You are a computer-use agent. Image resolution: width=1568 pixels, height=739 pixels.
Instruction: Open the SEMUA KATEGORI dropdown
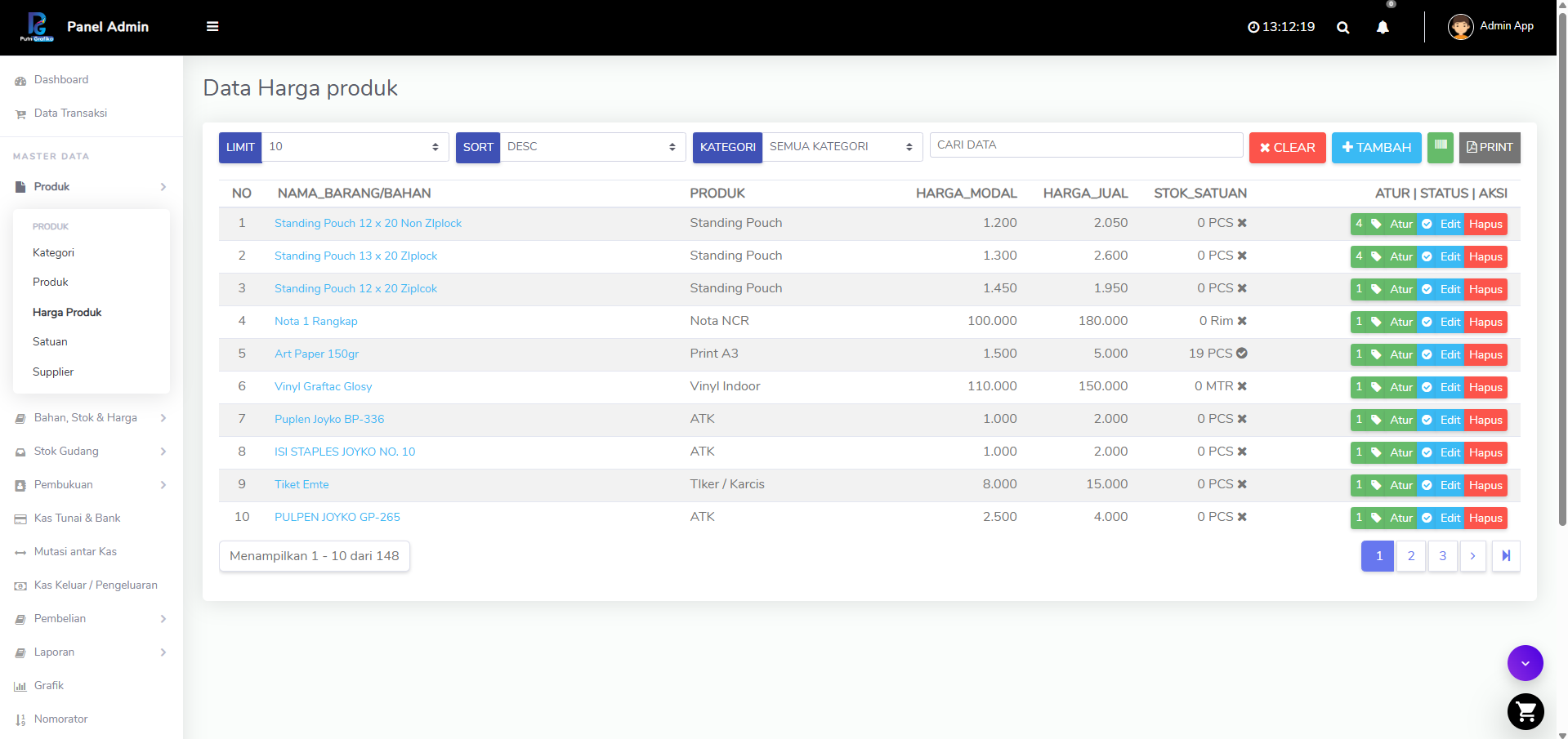(x=842, y=147)
